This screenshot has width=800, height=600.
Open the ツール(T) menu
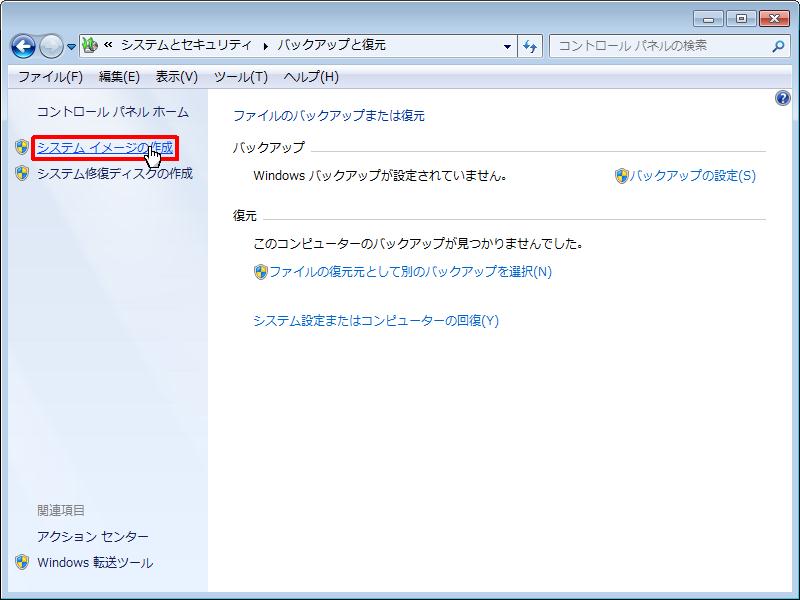pyautogui.click(x=240, y=77)
